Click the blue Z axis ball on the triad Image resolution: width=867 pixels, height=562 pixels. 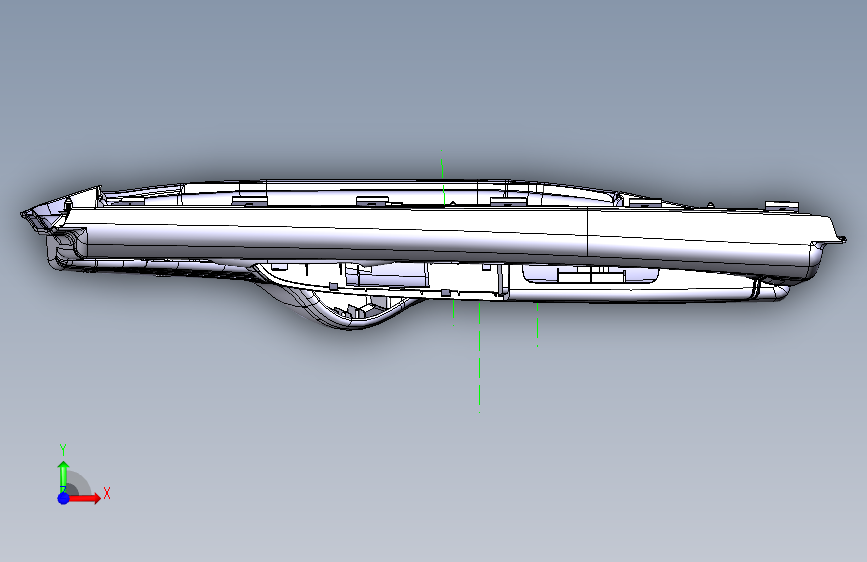pyautogui.click(x=64, y=498)
